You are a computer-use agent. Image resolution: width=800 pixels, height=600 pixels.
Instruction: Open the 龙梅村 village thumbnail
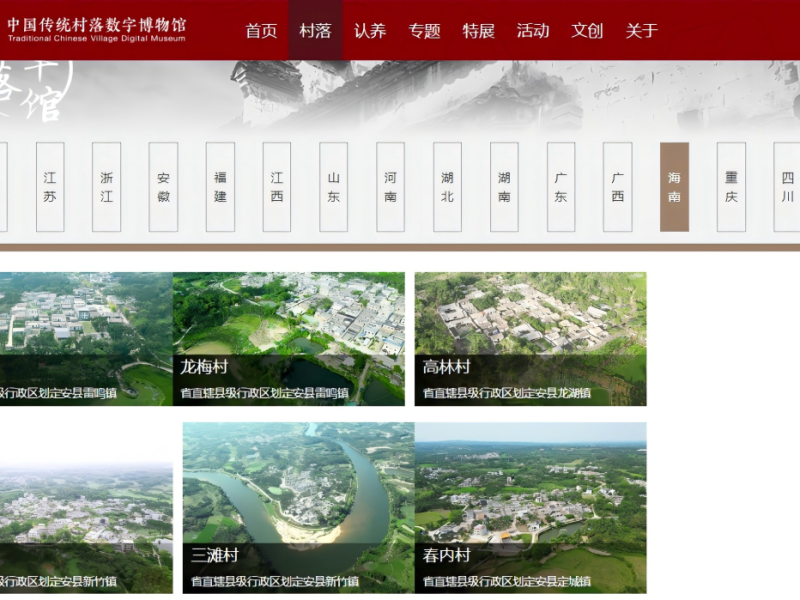point(289,339)
